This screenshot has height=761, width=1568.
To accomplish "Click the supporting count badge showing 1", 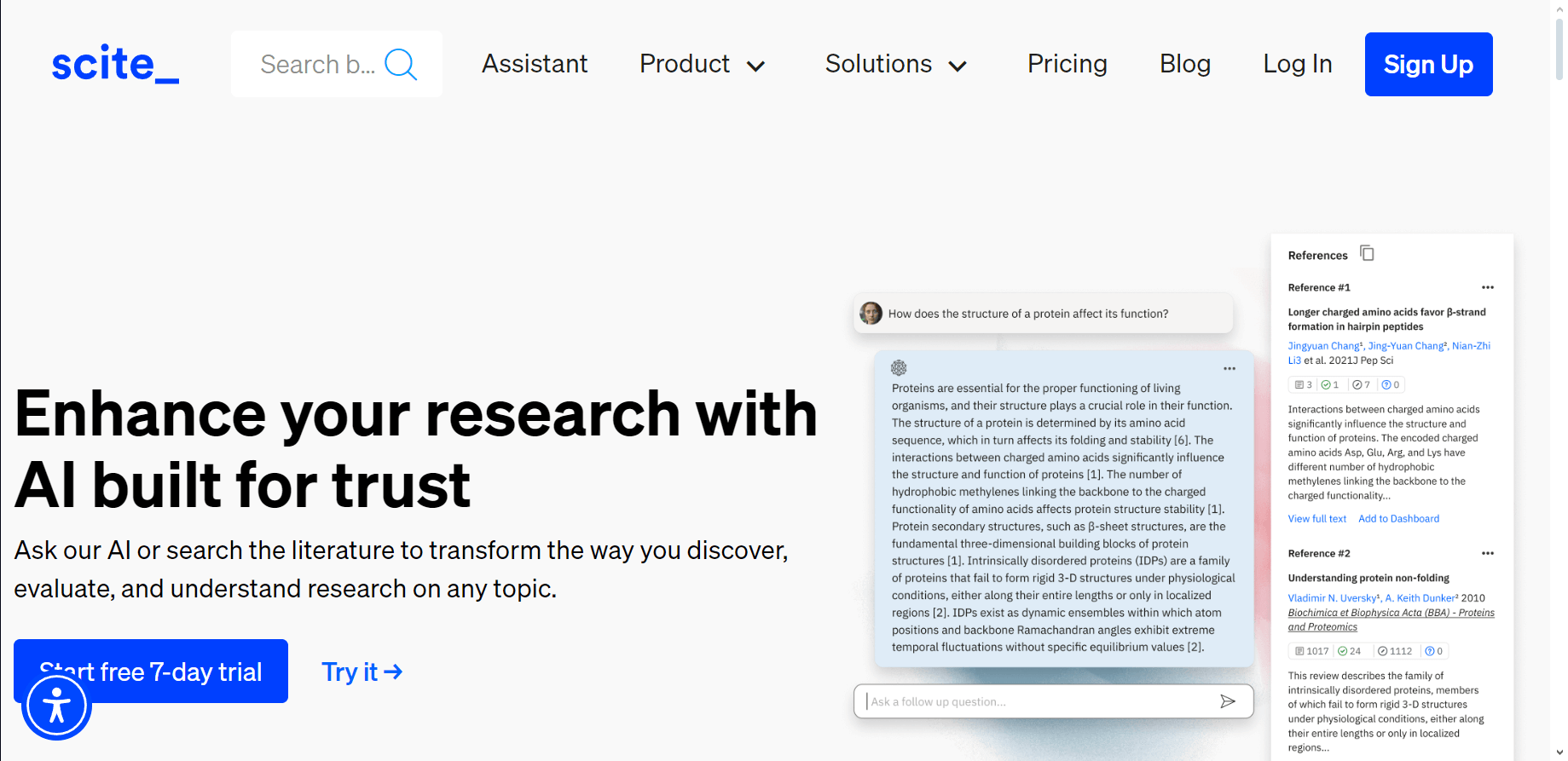I will click(1330, 384).
